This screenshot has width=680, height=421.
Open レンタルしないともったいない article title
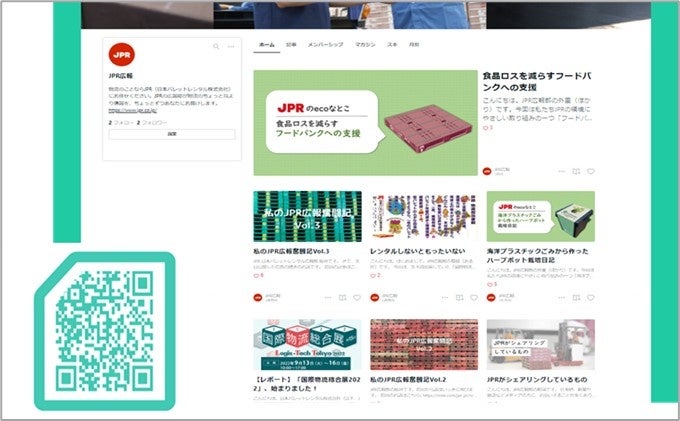(x=417, y=251)
